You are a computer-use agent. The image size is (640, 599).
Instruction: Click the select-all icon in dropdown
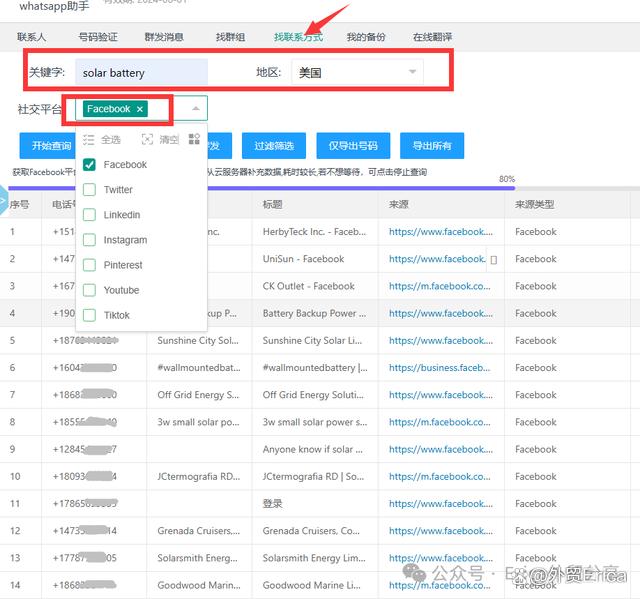coord(89,140)
